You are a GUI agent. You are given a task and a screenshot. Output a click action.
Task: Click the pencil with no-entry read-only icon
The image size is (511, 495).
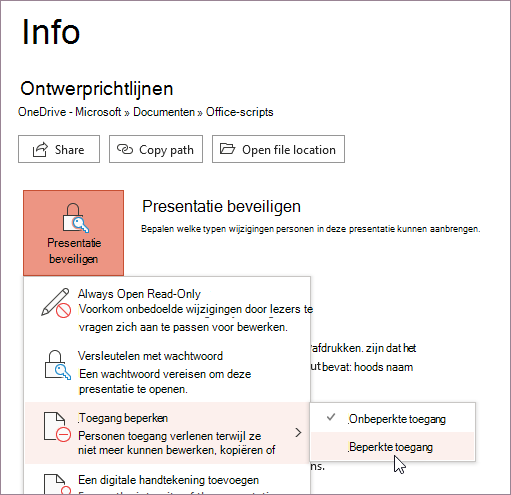[56, 303]
